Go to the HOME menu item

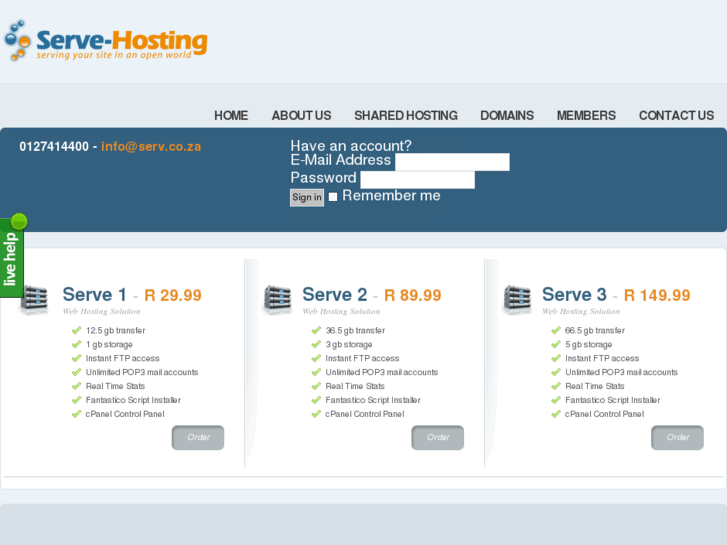click(231, 115)
